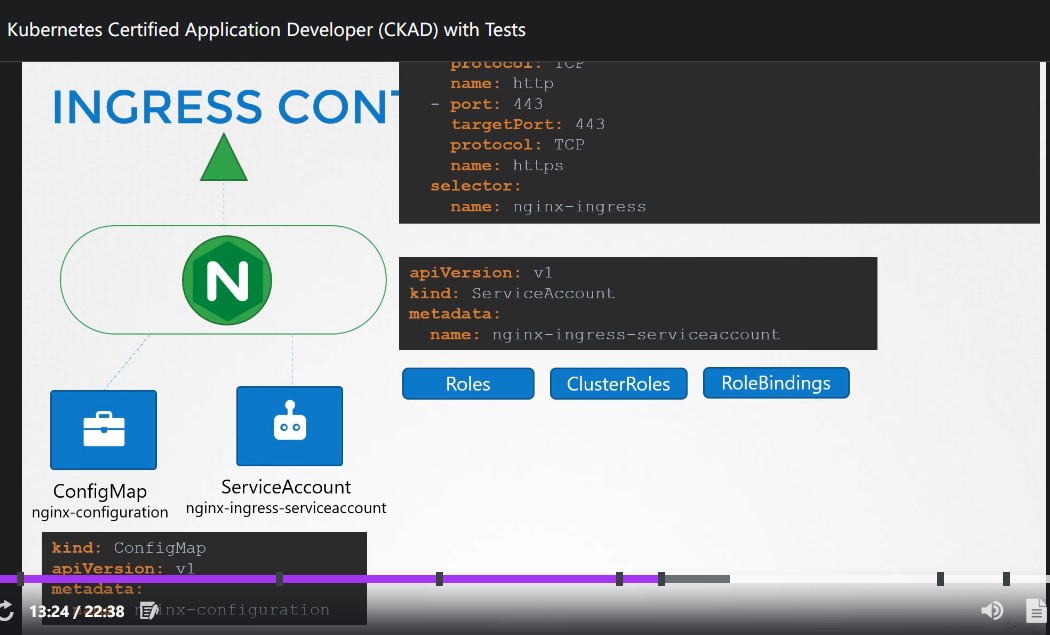Click 'metadata:' in the ServiceAccount code block
The width and height of the screenshot is (1050, 635).
click(455, 313)
